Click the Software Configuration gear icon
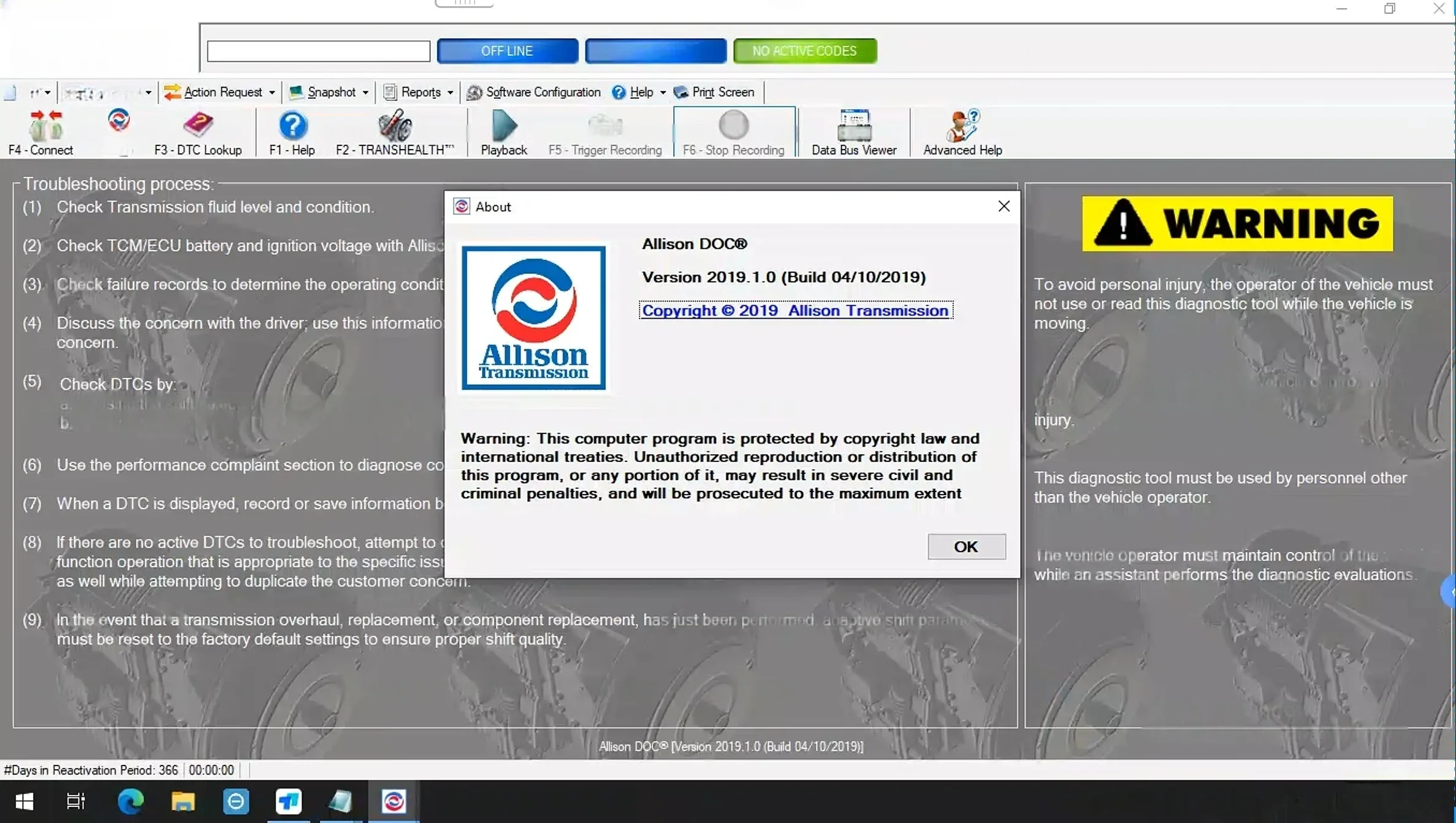Image resolution: width=1456 pixels, height=823 pixels. click(474, 92)
